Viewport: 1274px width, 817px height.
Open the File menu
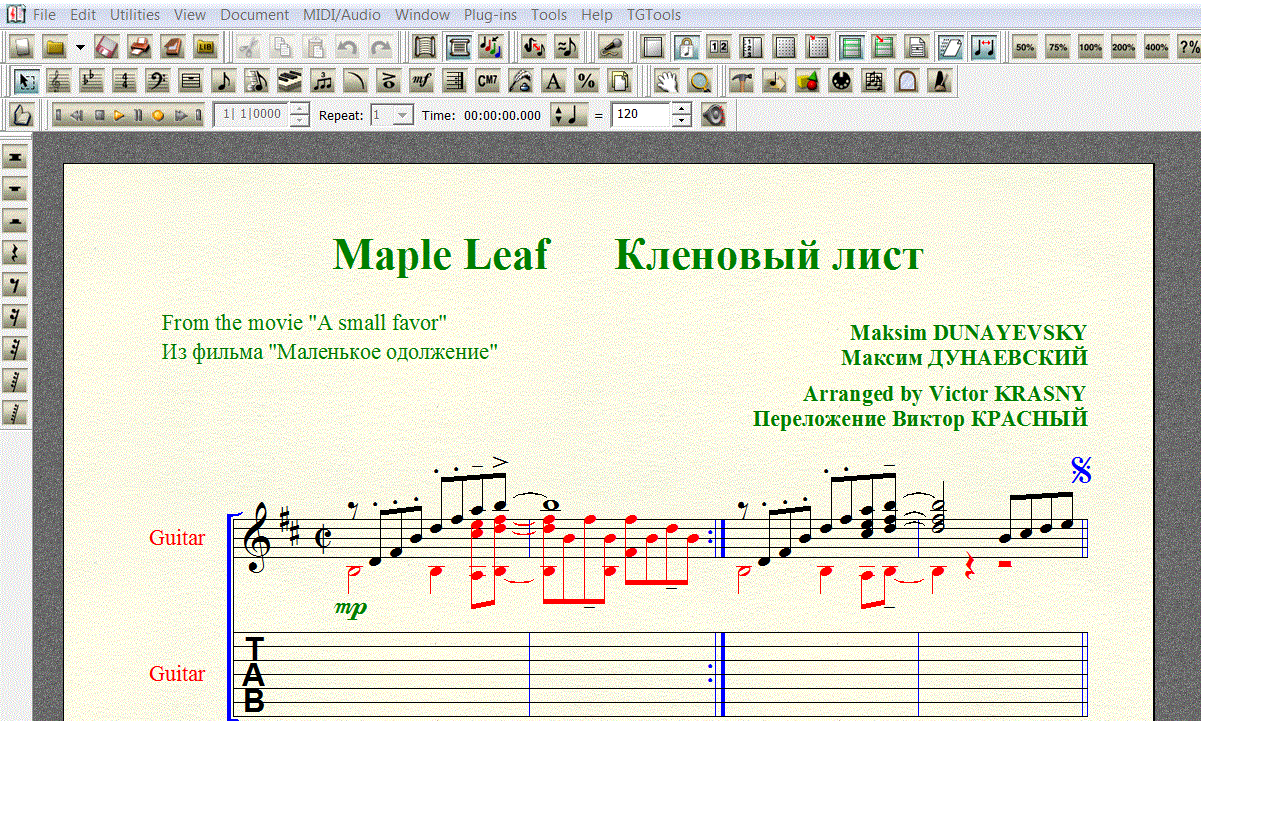point(44,15)
